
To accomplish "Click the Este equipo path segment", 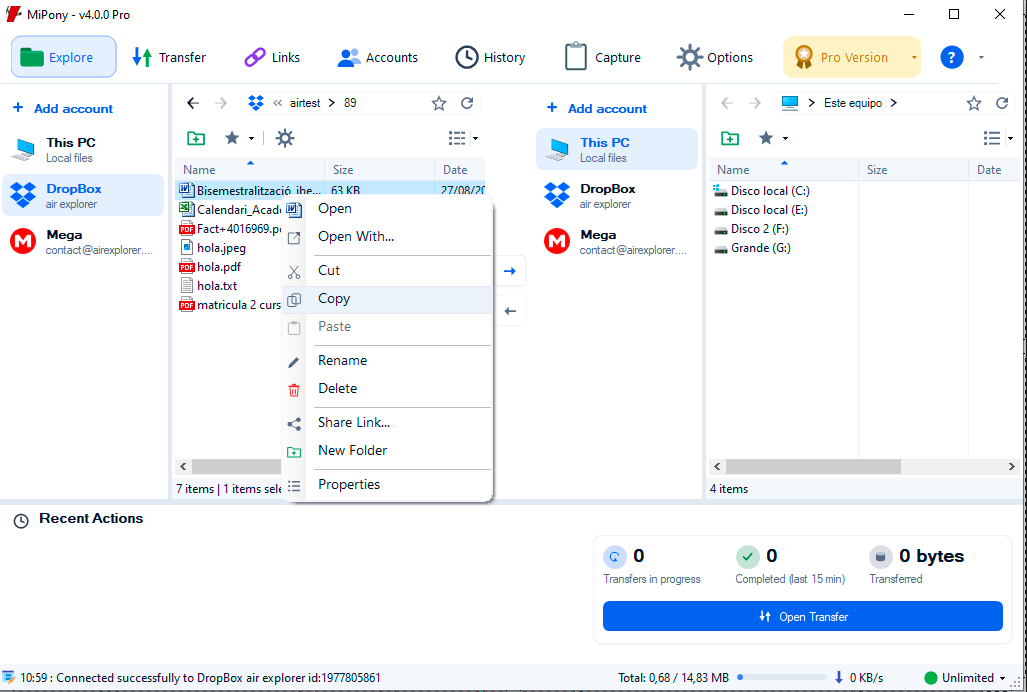I will tap(853, 103).
